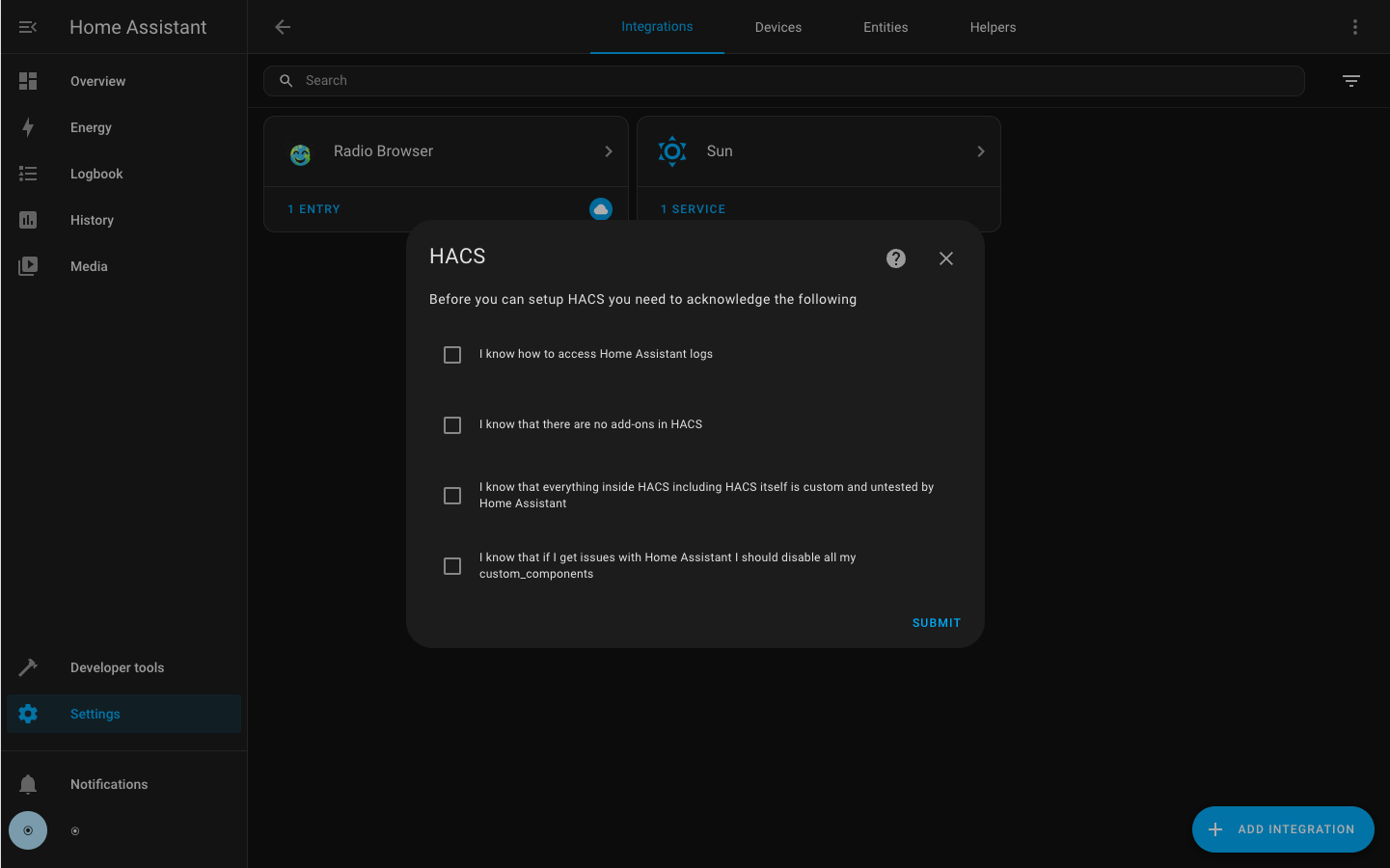This screenshot has height=868, width=1390.
Task: Enable the 'disable all my custom_components' checkbox
Action: (x=452, y=566)
